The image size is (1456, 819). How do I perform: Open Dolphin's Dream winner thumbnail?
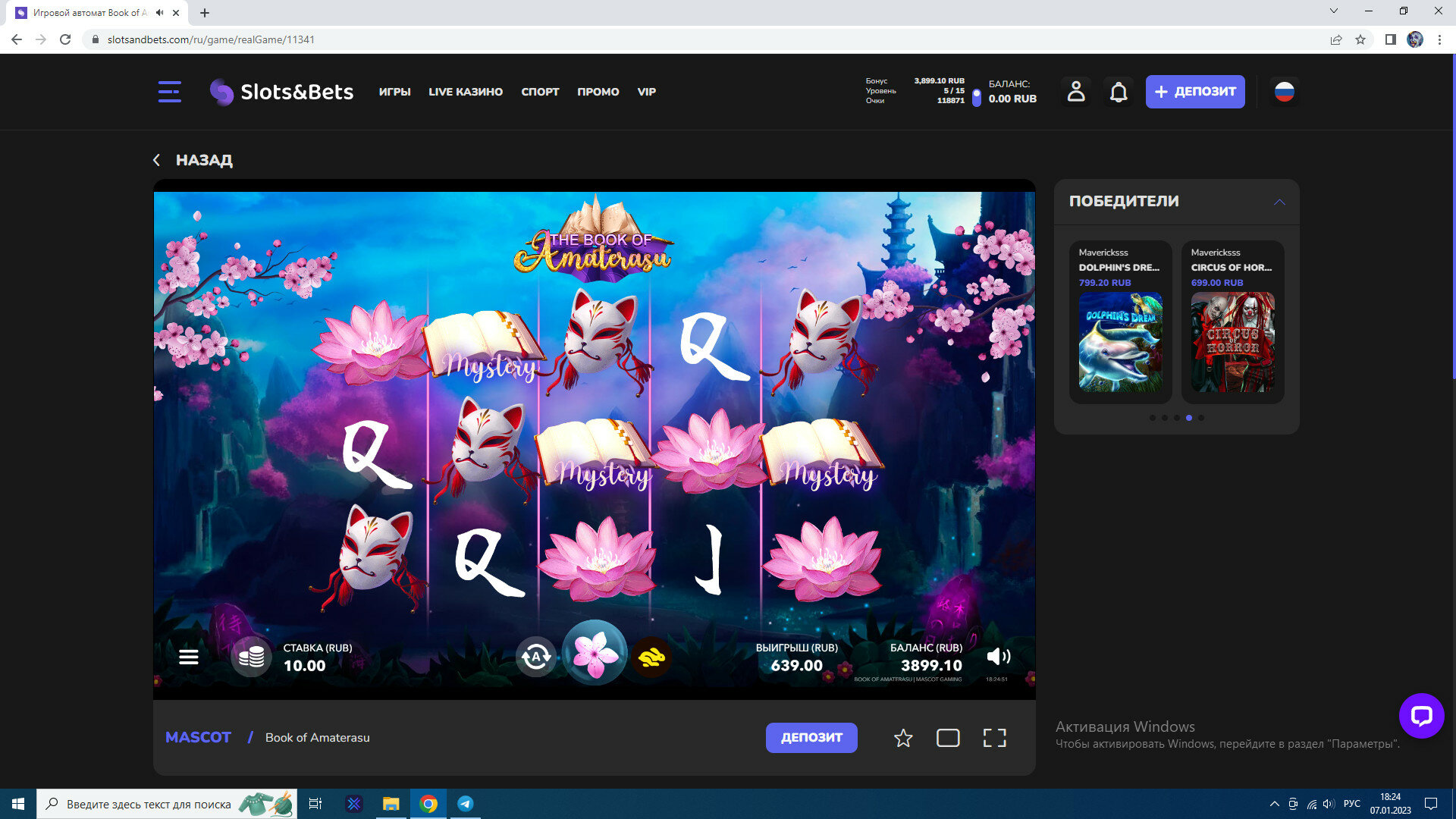click(1120, 342)
